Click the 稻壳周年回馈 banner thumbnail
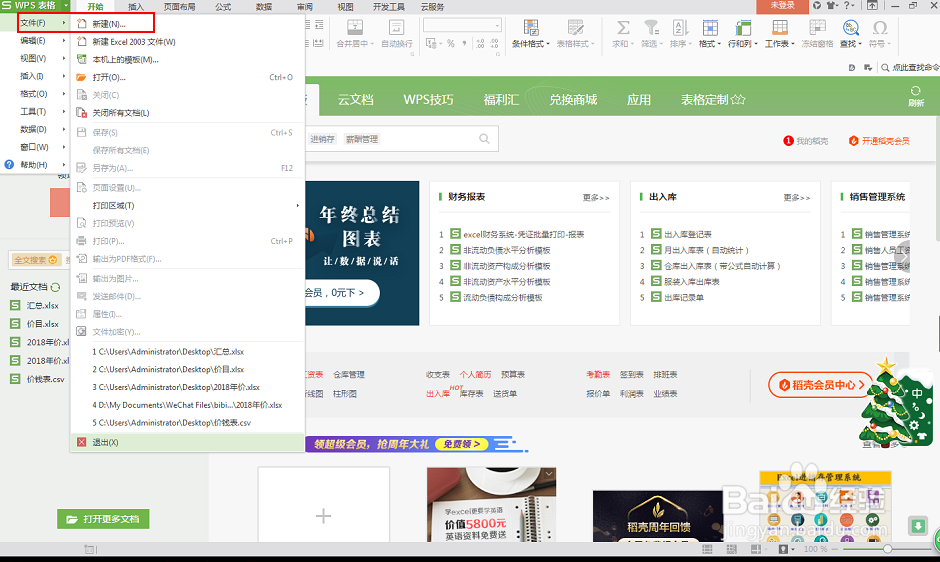Screen dimensions: 940x562 pyautogui.click(x=658, y=516)
